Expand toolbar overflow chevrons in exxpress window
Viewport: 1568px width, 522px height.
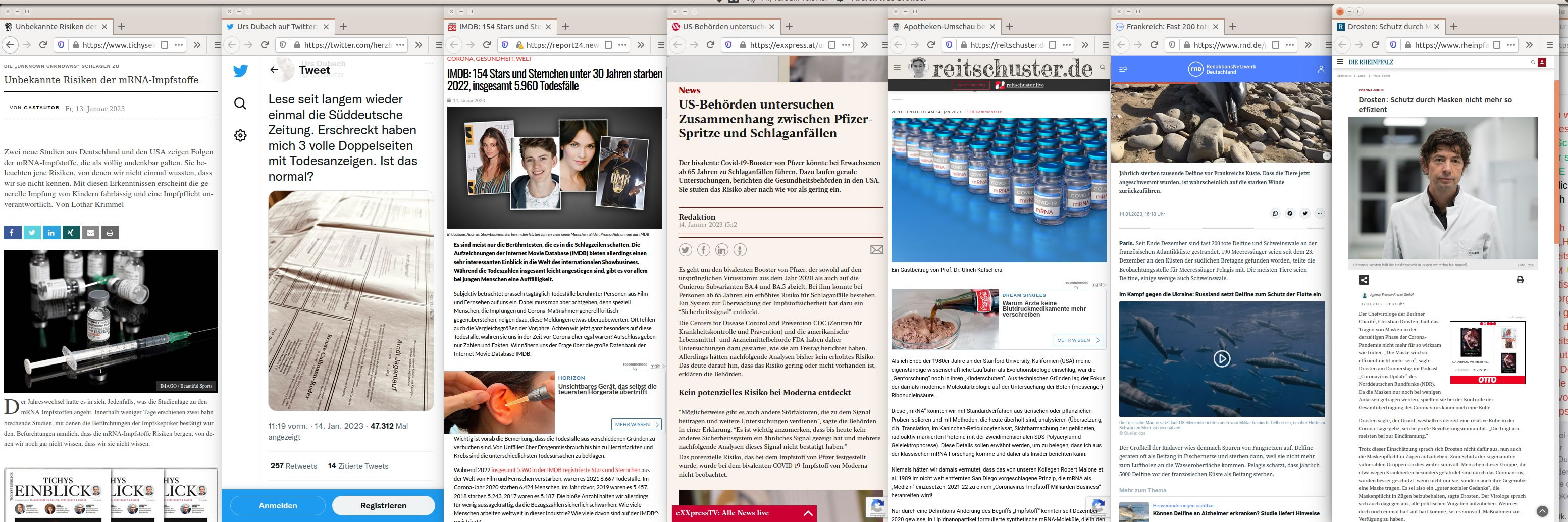pyautogui.click(x=864, y=45)
